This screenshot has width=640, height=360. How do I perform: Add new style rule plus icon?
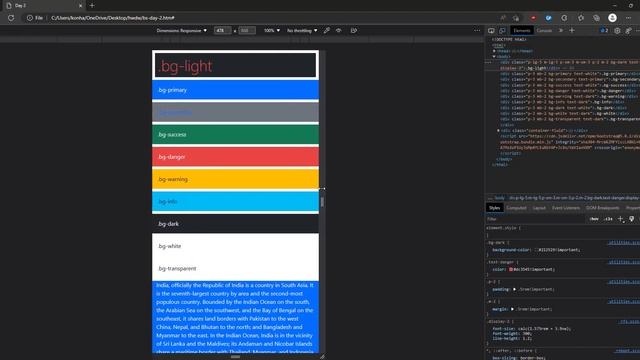tap(620, 219)
